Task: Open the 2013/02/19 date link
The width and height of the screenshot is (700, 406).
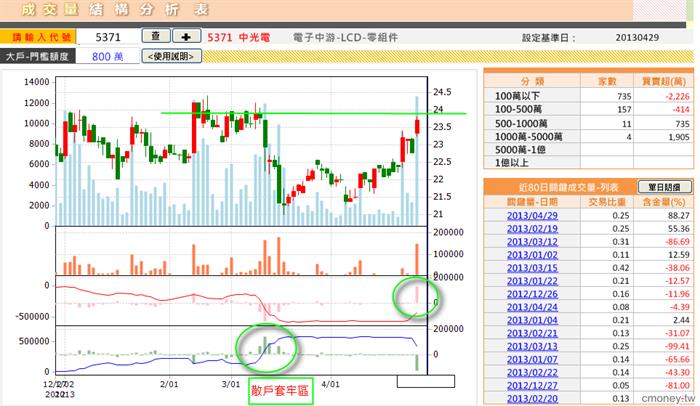Action: tap(532, 229)
